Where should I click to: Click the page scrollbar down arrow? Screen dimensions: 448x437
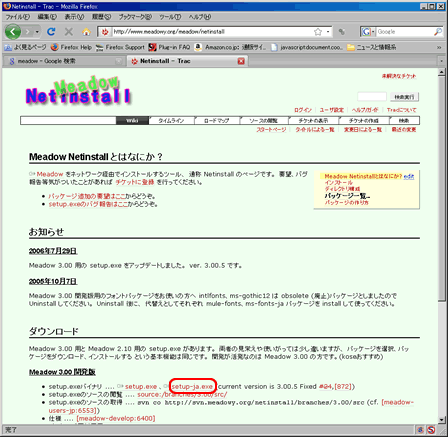tap(442, 420)
